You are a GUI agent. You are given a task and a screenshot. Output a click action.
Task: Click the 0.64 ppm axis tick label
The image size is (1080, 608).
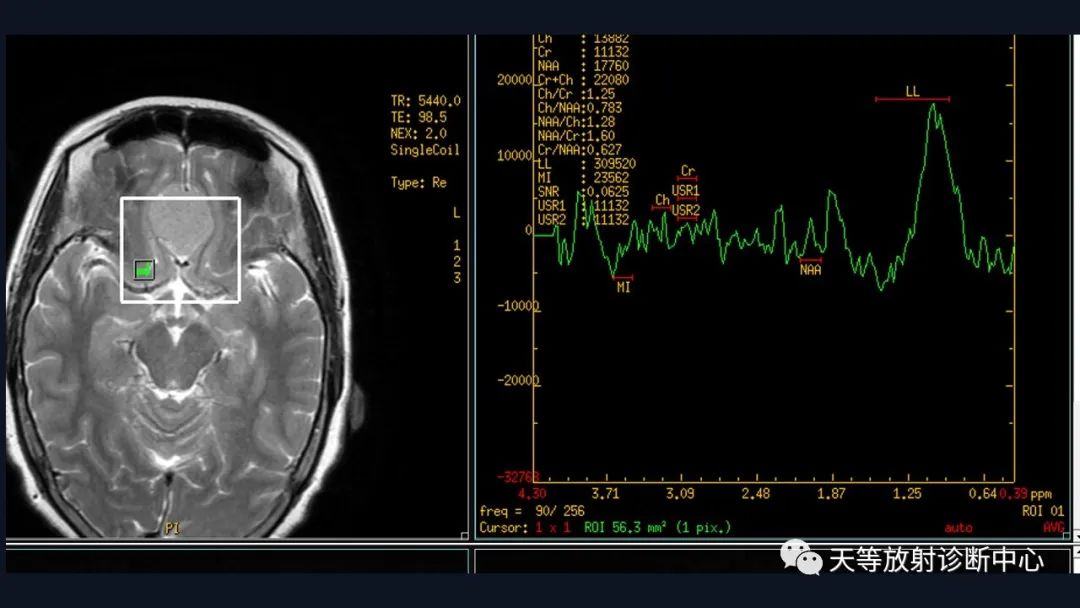(x=983, y=494)
